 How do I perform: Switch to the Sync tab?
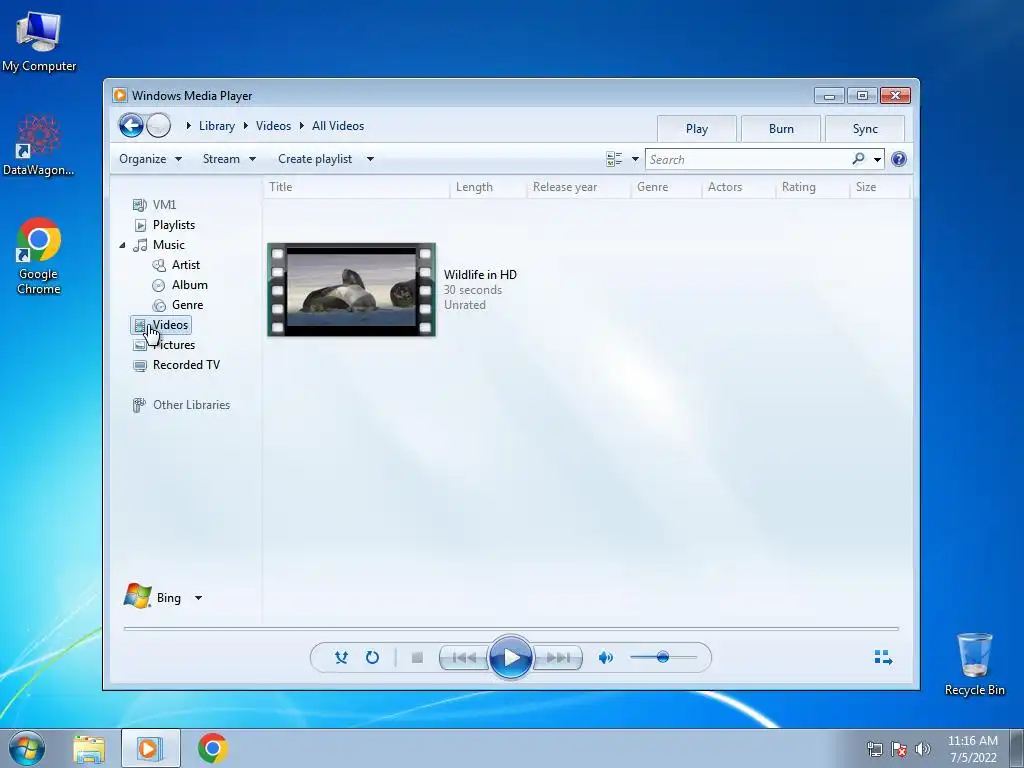pyautogui.click(x=865, y=129)
